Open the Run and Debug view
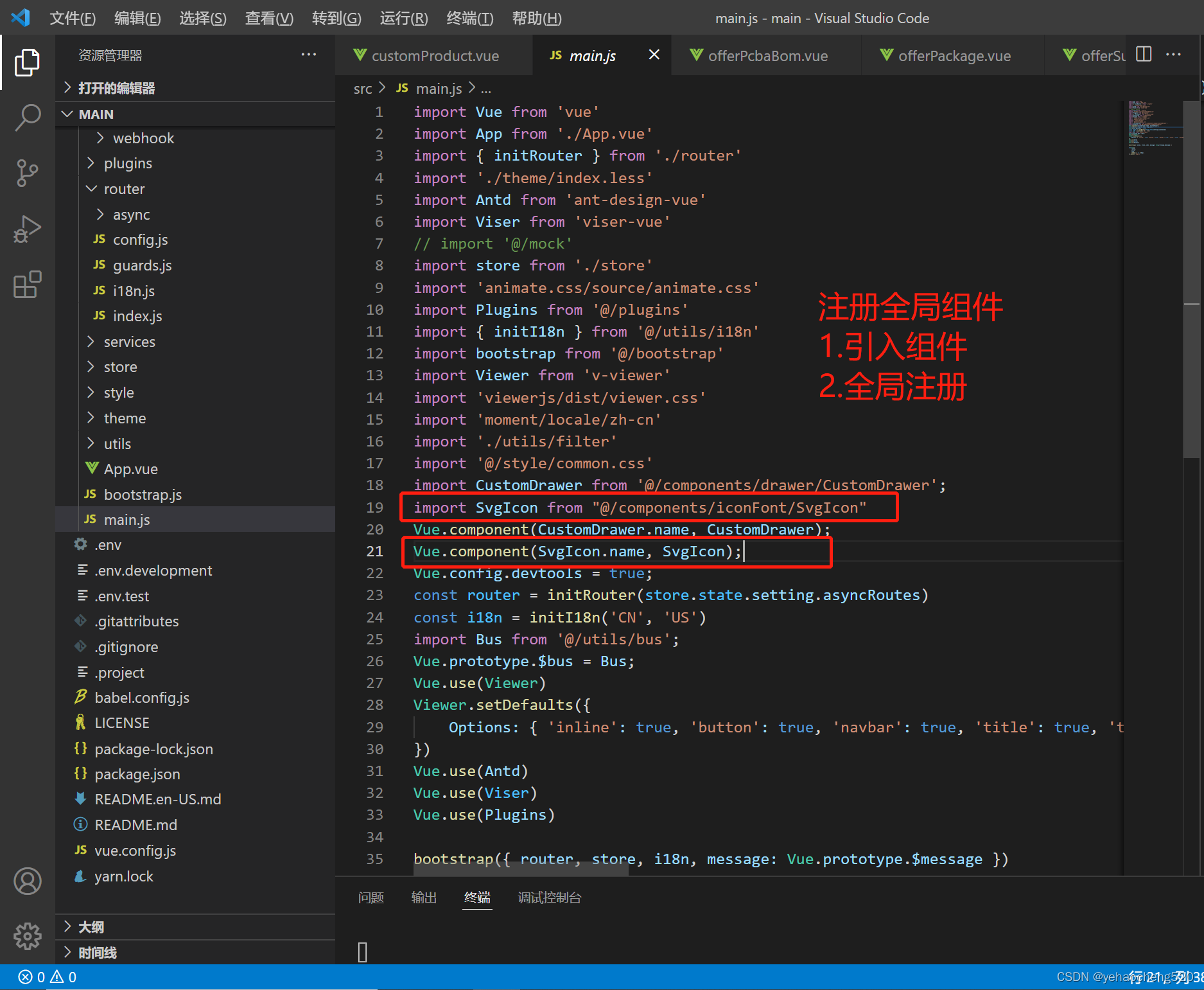The width and height of the screenshot is (1204, 990). pos(27,229)
